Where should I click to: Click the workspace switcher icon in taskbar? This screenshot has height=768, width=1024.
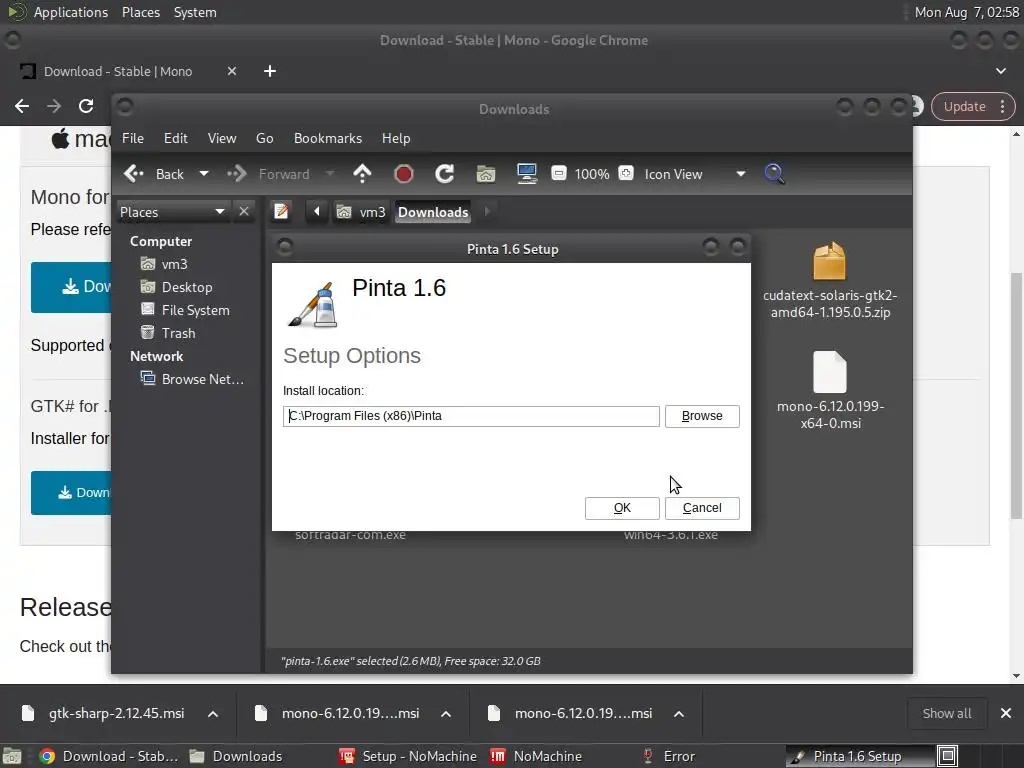point(948,756)
